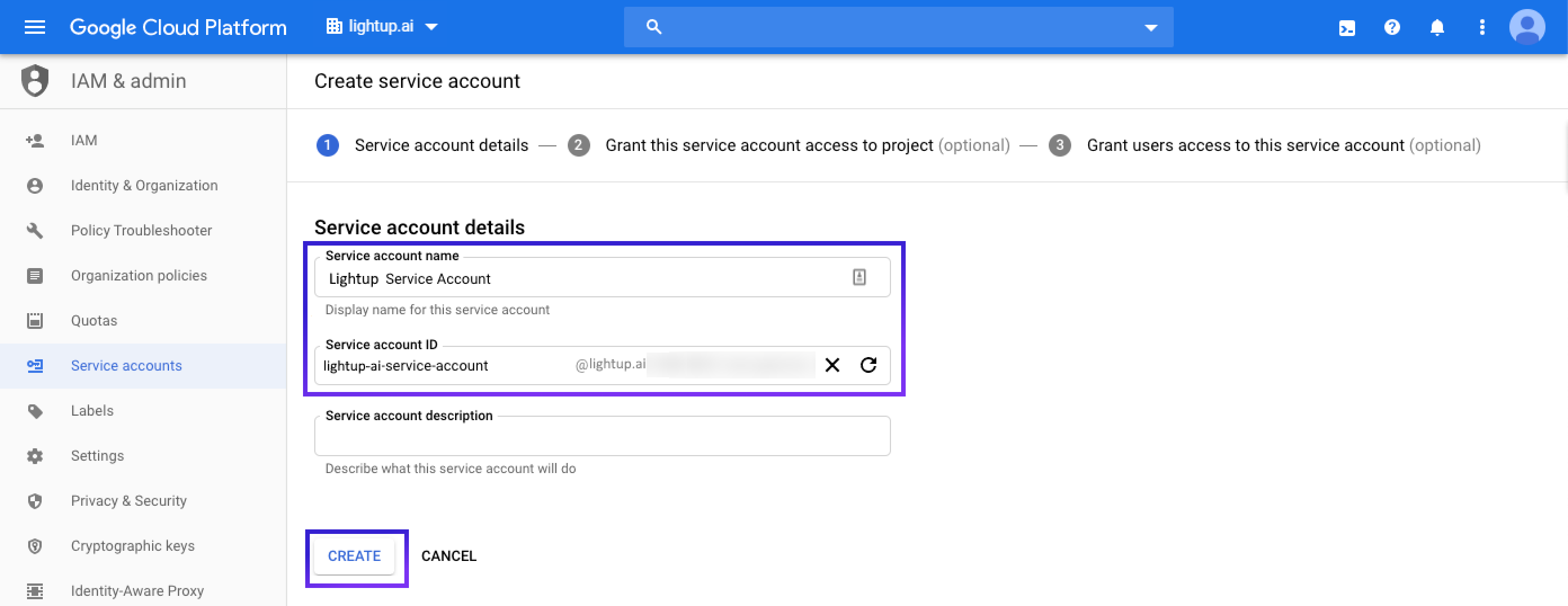
Task: Click 'Describe what this service account will do'
Action: click(451, 469)
